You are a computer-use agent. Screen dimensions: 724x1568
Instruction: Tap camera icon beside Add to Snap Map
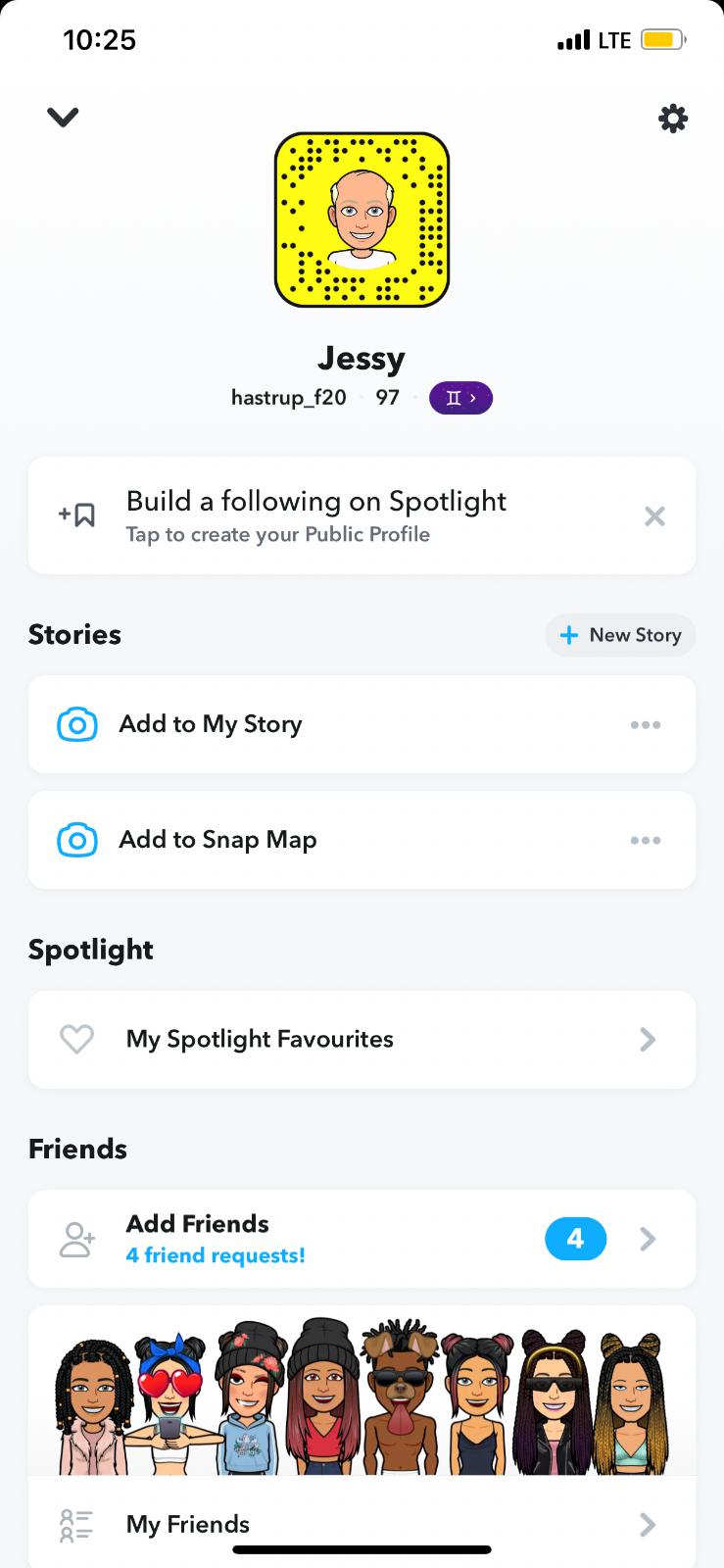pyautogui.click(x=77, y=840)
